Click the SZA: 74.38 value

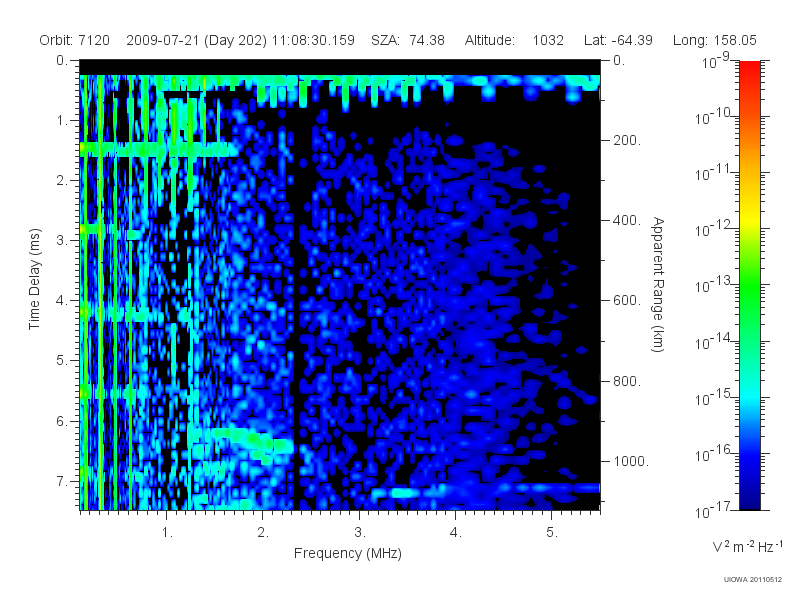point(408,40)
